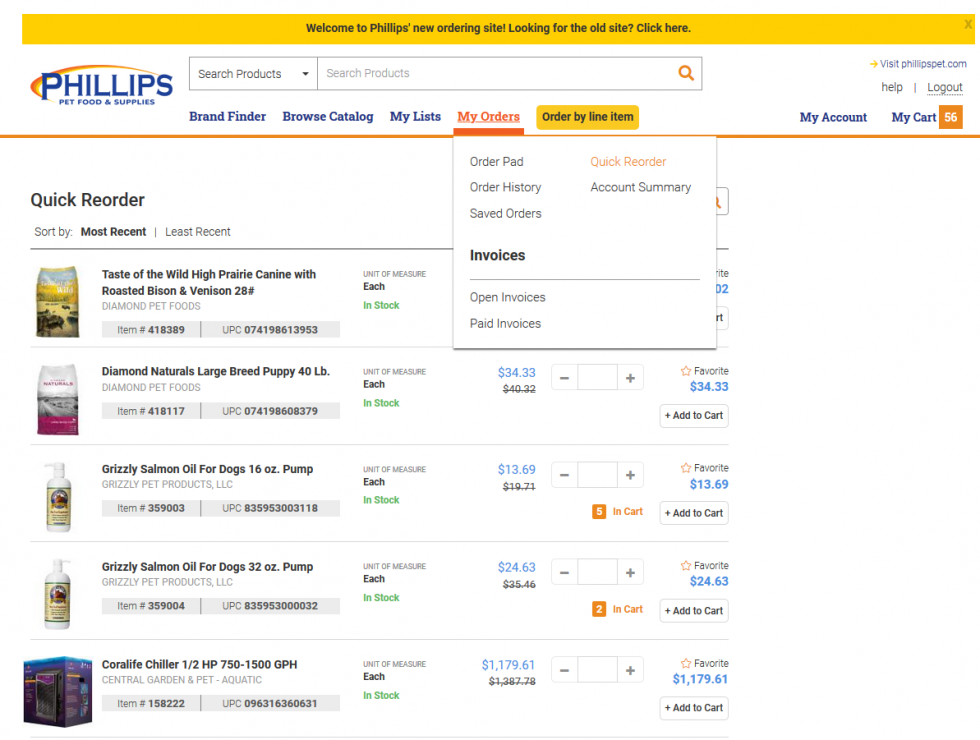Select Order History in dropdown menu
The height and width of the screenshot is (740, 980).
click(x=505, y=187)
